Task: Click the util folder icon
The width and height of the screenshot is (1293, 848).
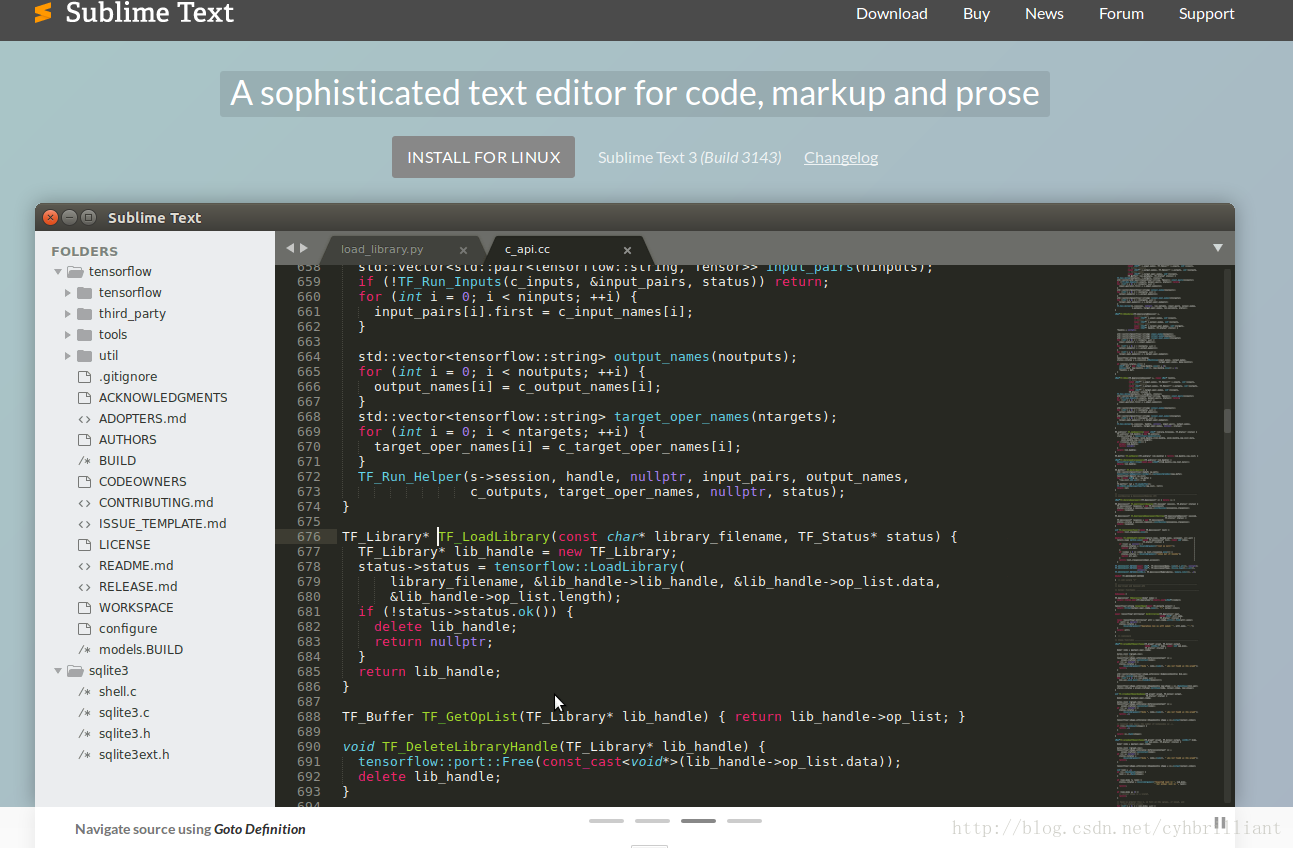Action: (84, 356)
